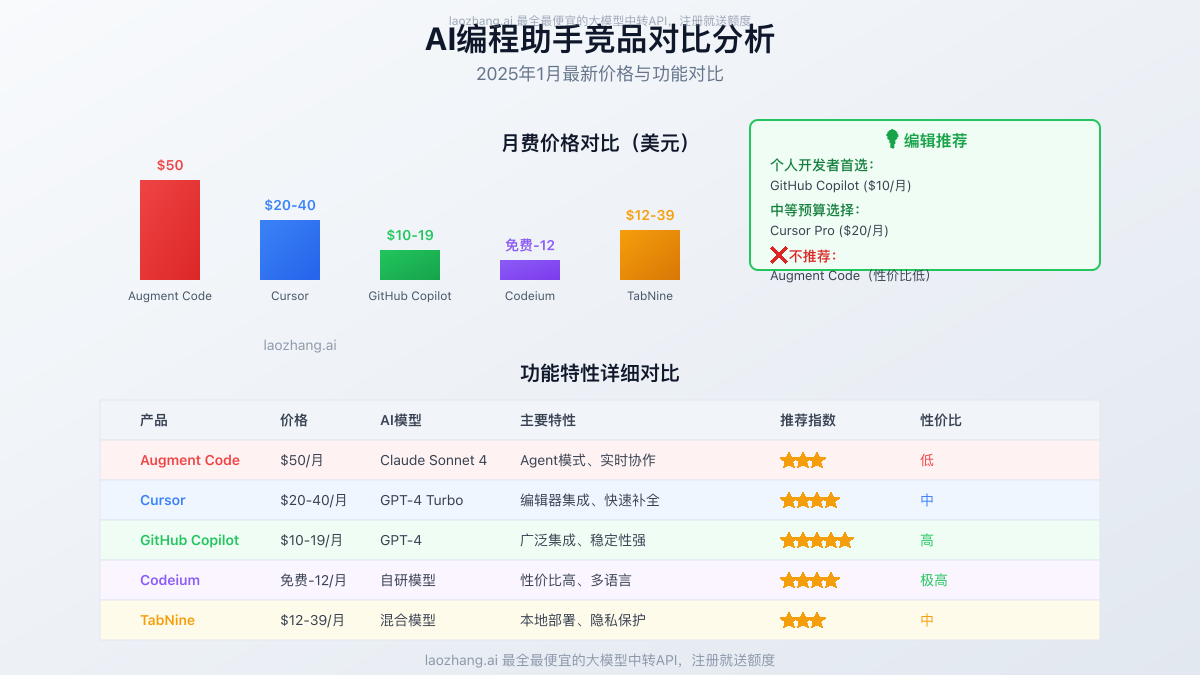This screenshot has height=675, width=1200.
Task: Click the 产品 column header
Action: point(154,420)
